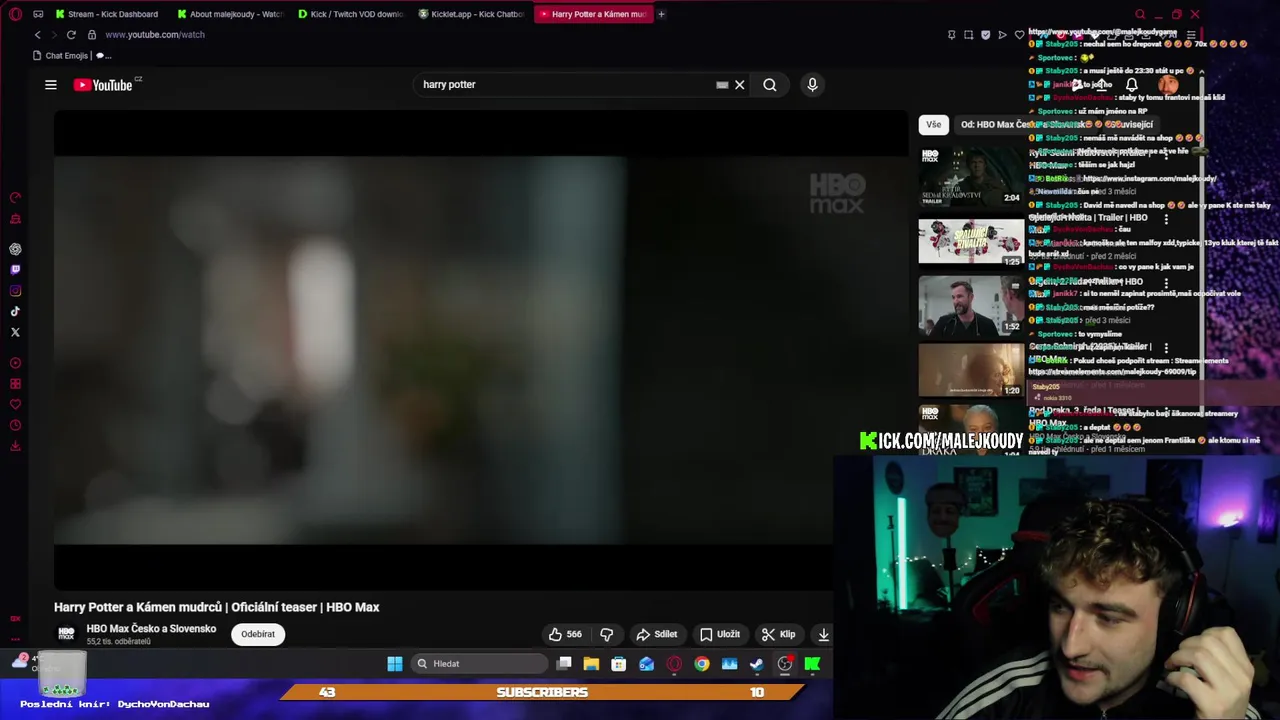Save the video with Uložit button

tap(720, 634)
